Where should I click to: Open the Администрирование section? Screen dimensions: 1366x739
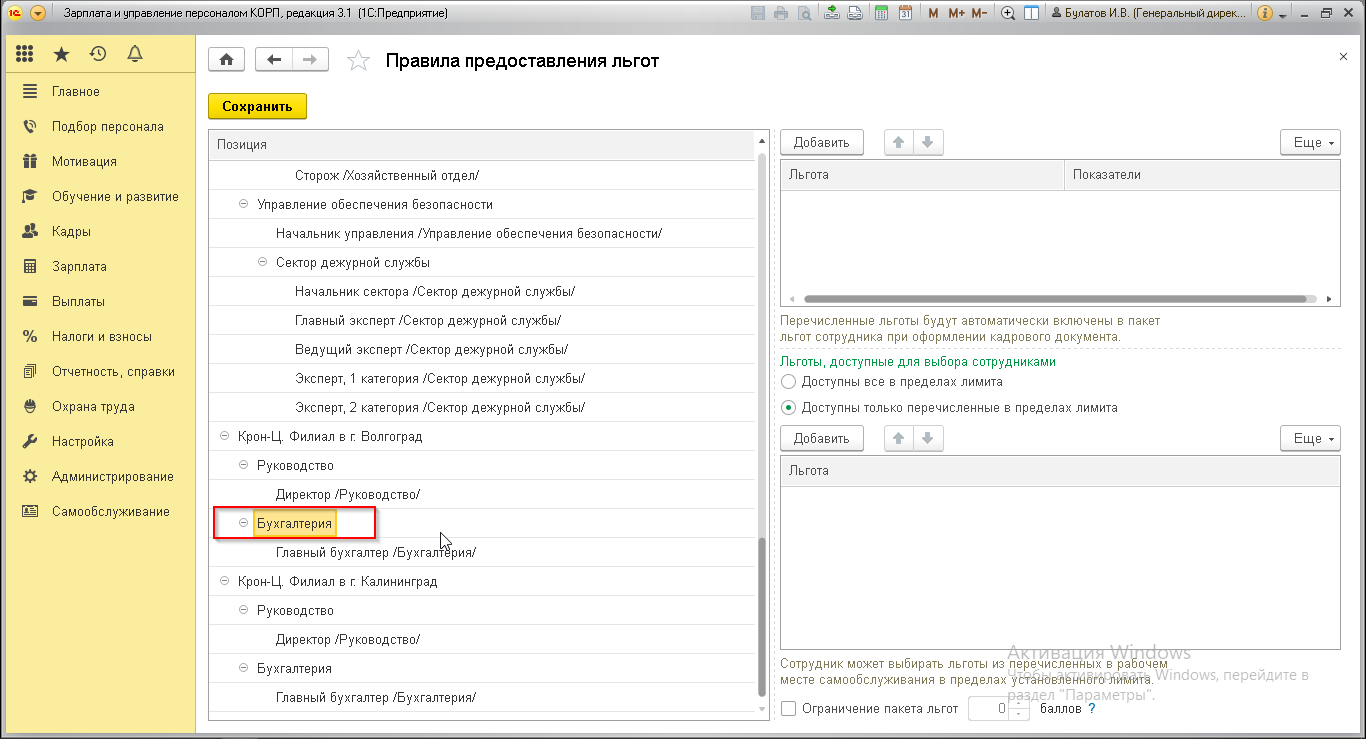(112, 476)
